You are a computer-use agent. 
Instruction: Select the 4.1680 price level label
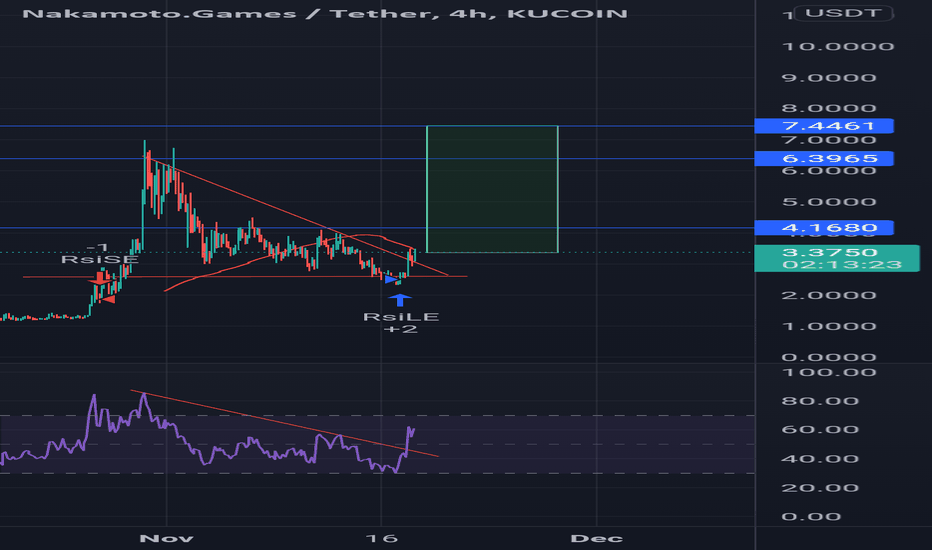[x=824, y=228]
